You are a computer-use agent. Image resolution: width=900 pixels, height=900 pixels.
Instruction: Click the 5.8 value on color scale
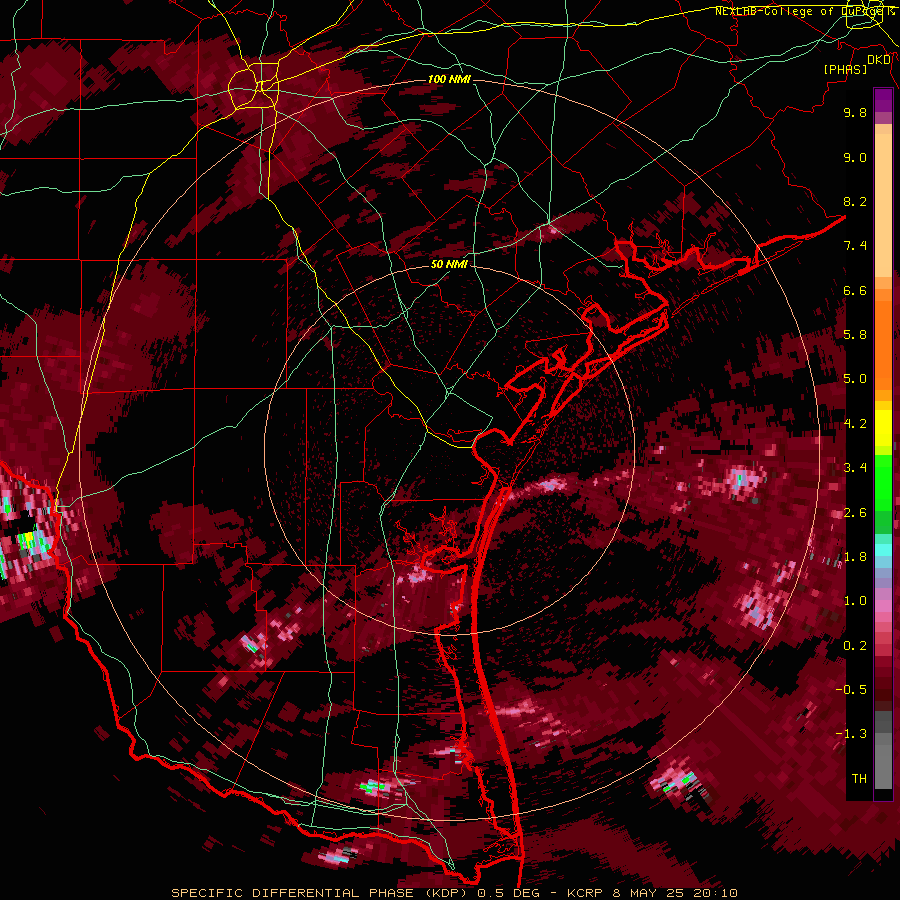[x=855, y=335]
